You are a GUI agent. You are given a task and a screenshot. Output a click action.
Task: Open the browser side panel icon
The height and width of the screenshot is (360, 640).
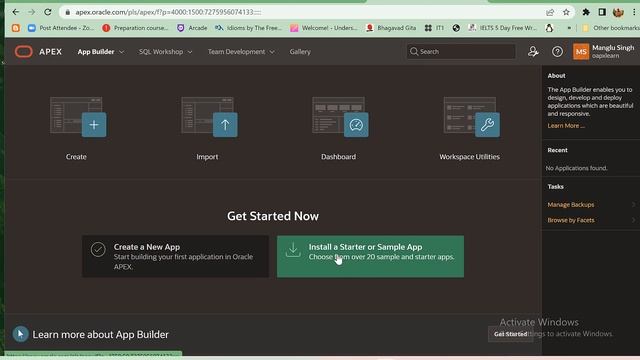602,12
